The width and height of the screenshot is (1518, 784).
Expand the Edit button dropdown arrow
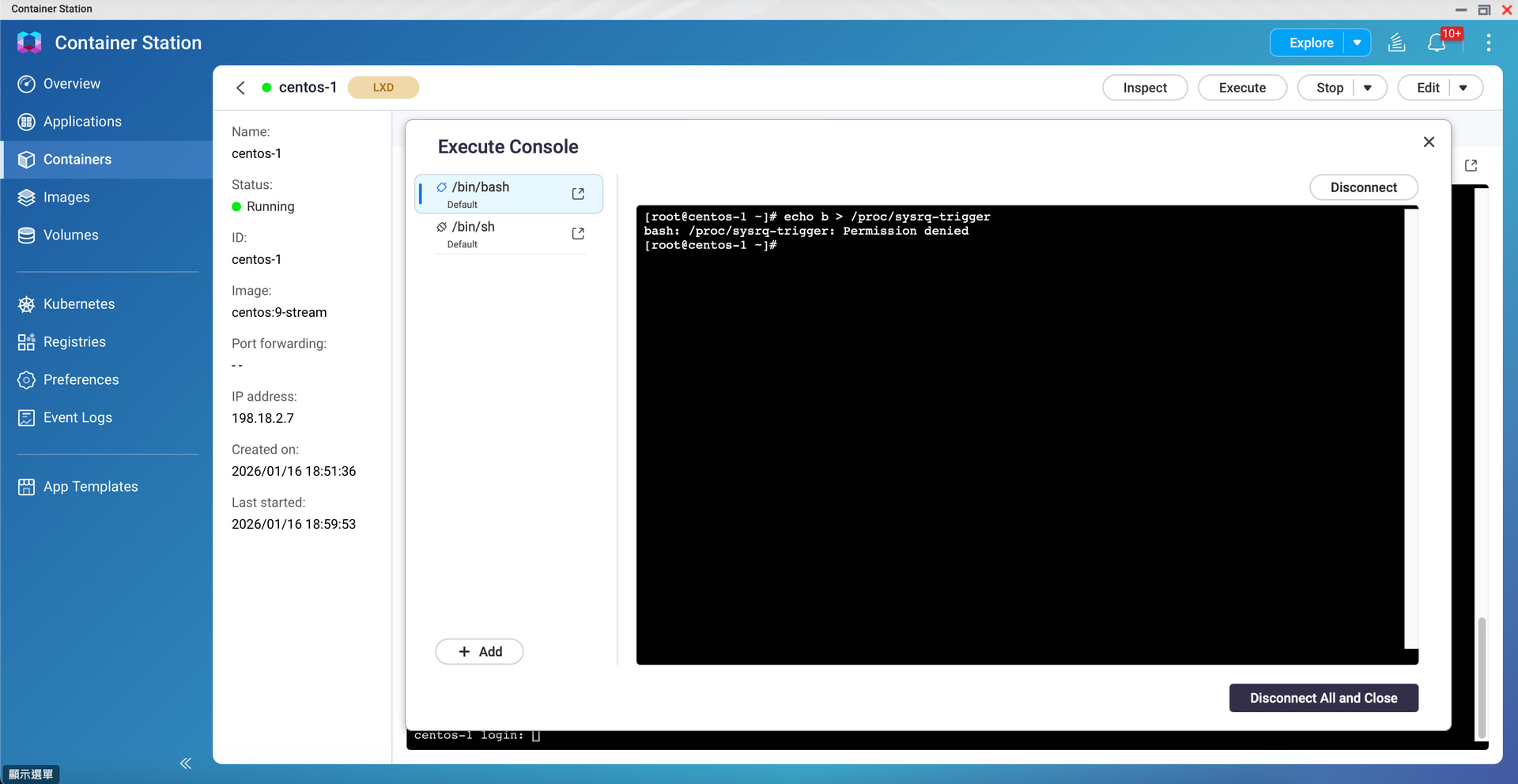[x=1463, y=88]
